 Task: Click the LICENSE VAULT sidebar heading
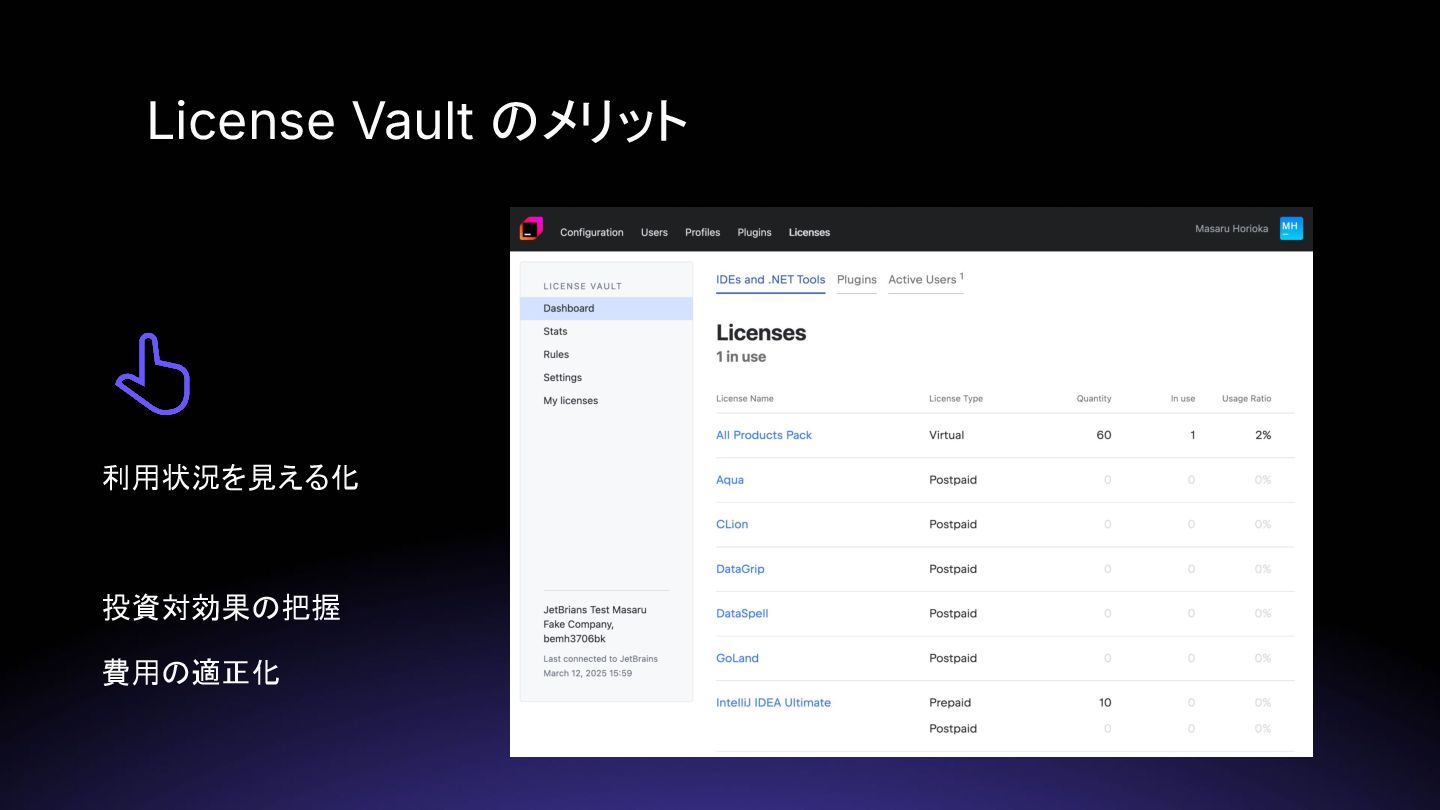point(582,286)
